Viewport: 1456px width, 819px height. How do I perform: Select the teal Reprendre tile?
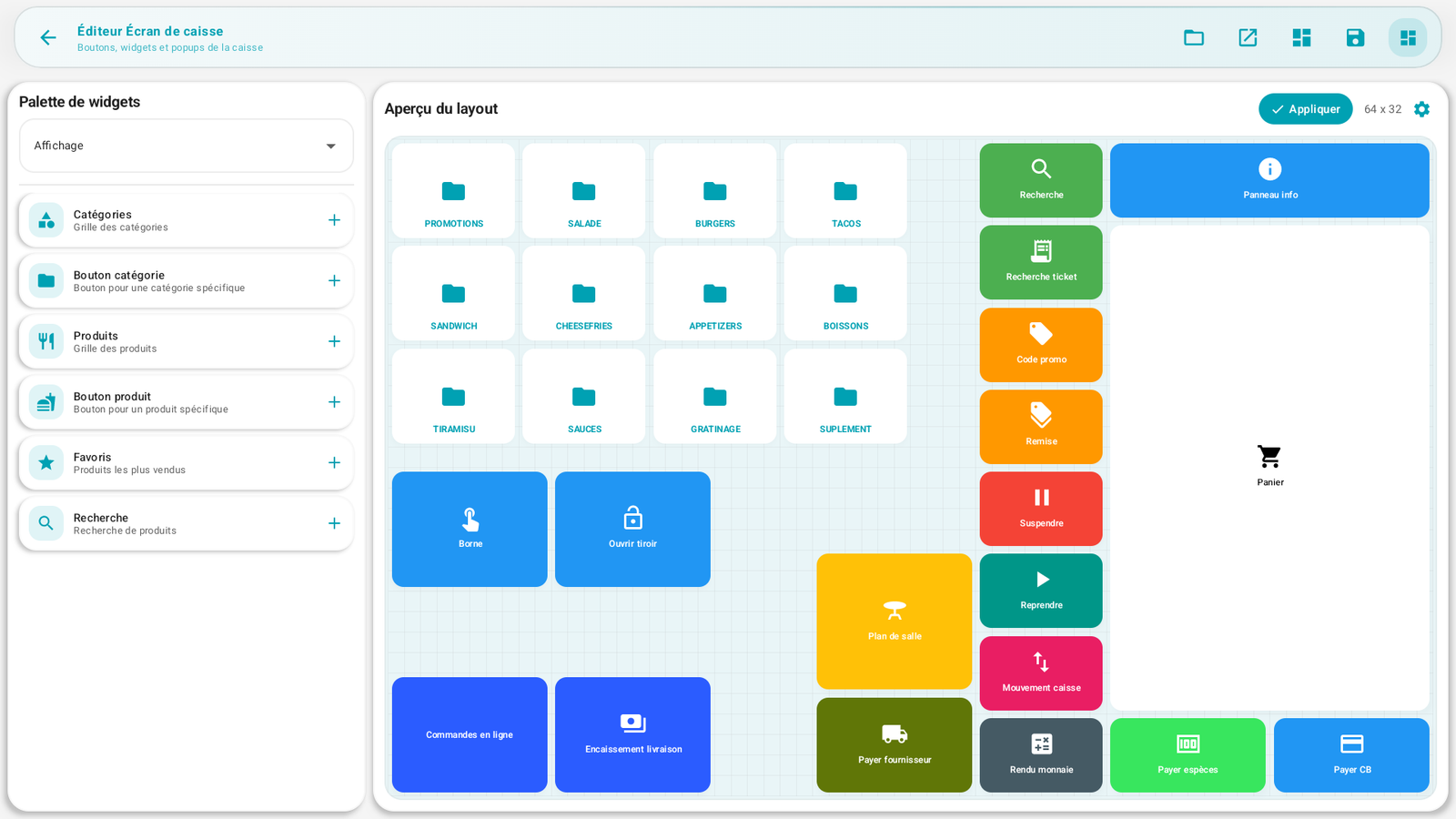tap(1041, 591)
